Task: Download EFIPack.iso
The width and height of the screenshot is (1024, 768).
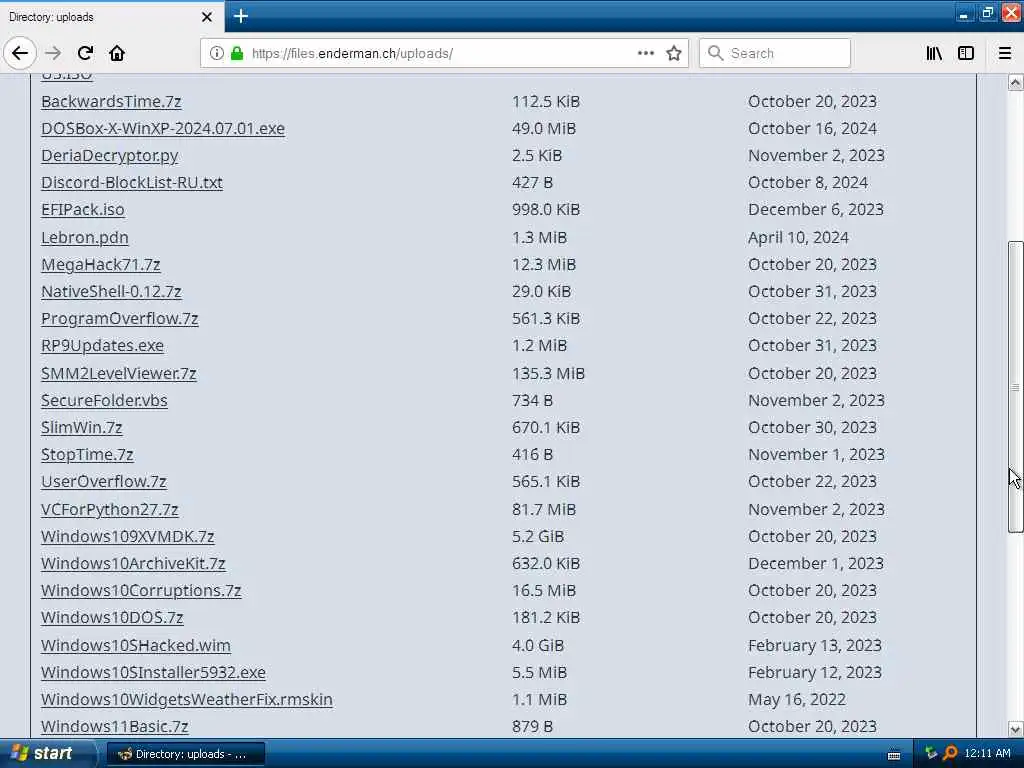Action: 82,210
